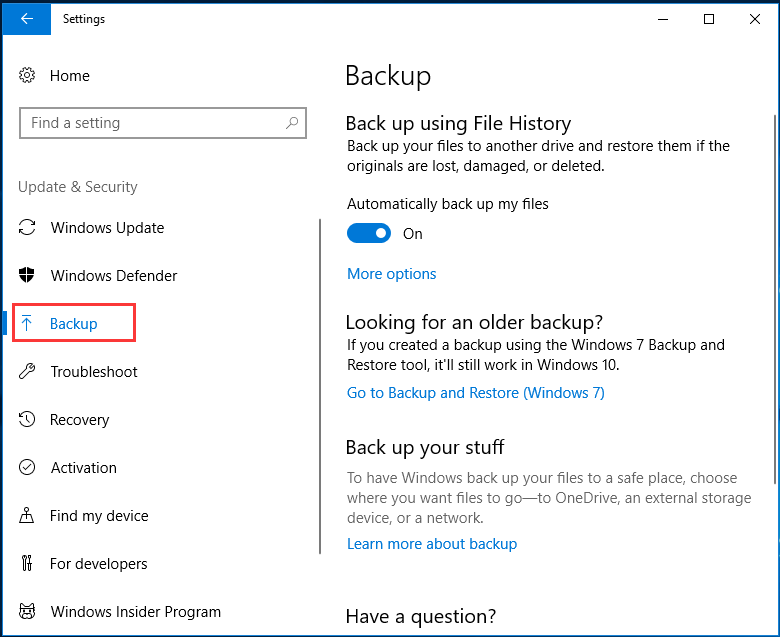This screenshot has width=780, height=637.
Task: Click the Recovery history clock icon
Action: 27,419
